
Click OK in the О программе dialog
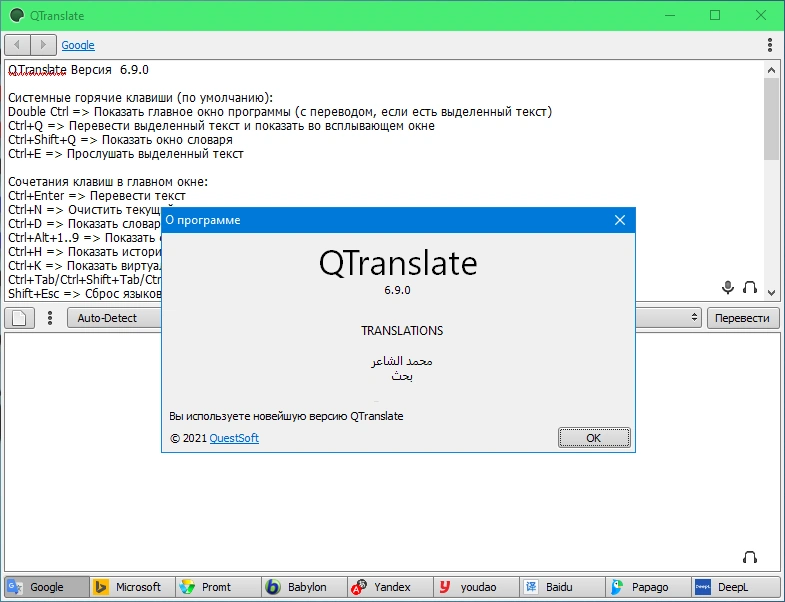coord(594,438)
